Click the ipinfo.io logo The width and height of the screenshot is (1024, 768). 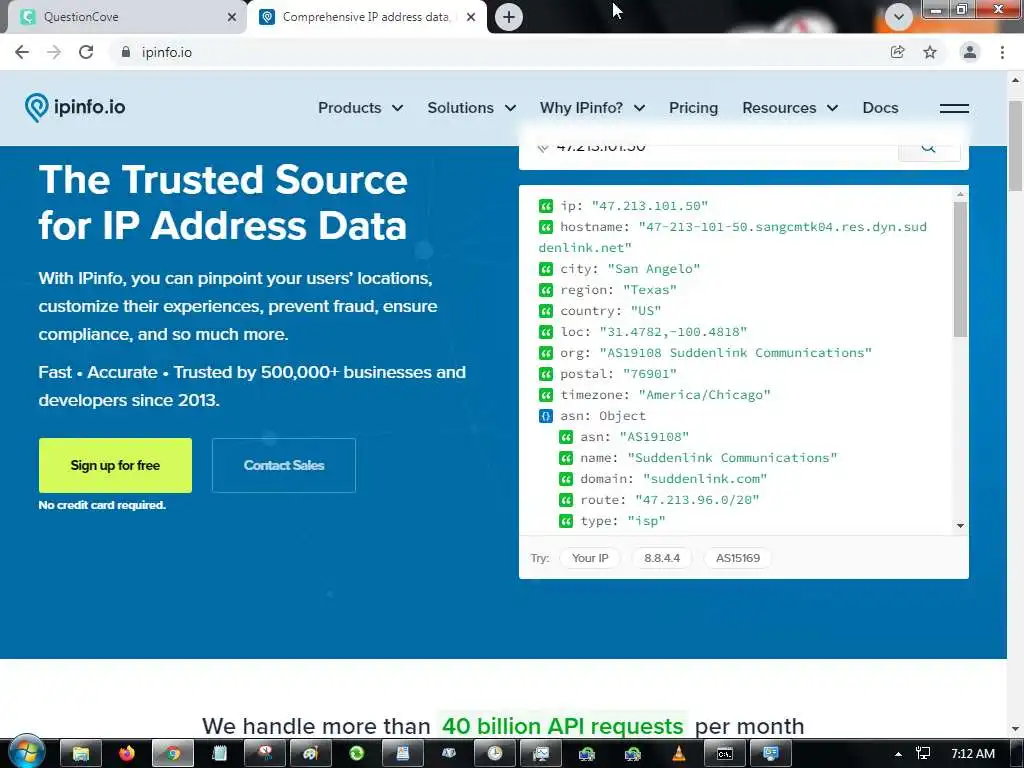coord(75,107)
